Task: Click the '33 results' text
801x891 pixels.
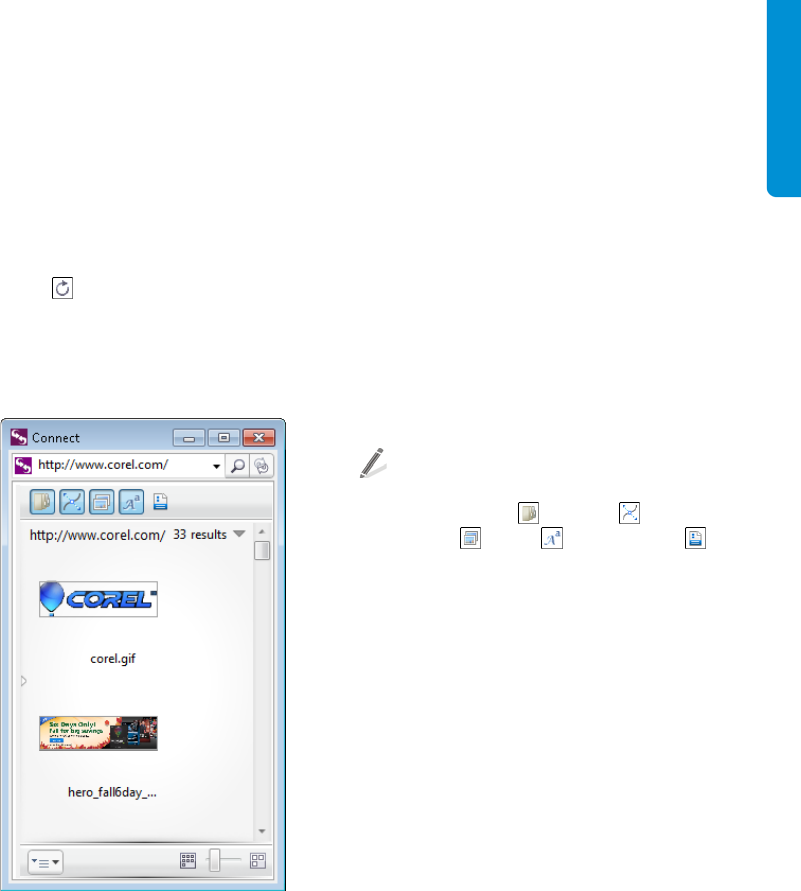Action: pyautogui.click(x=200, y=535)
